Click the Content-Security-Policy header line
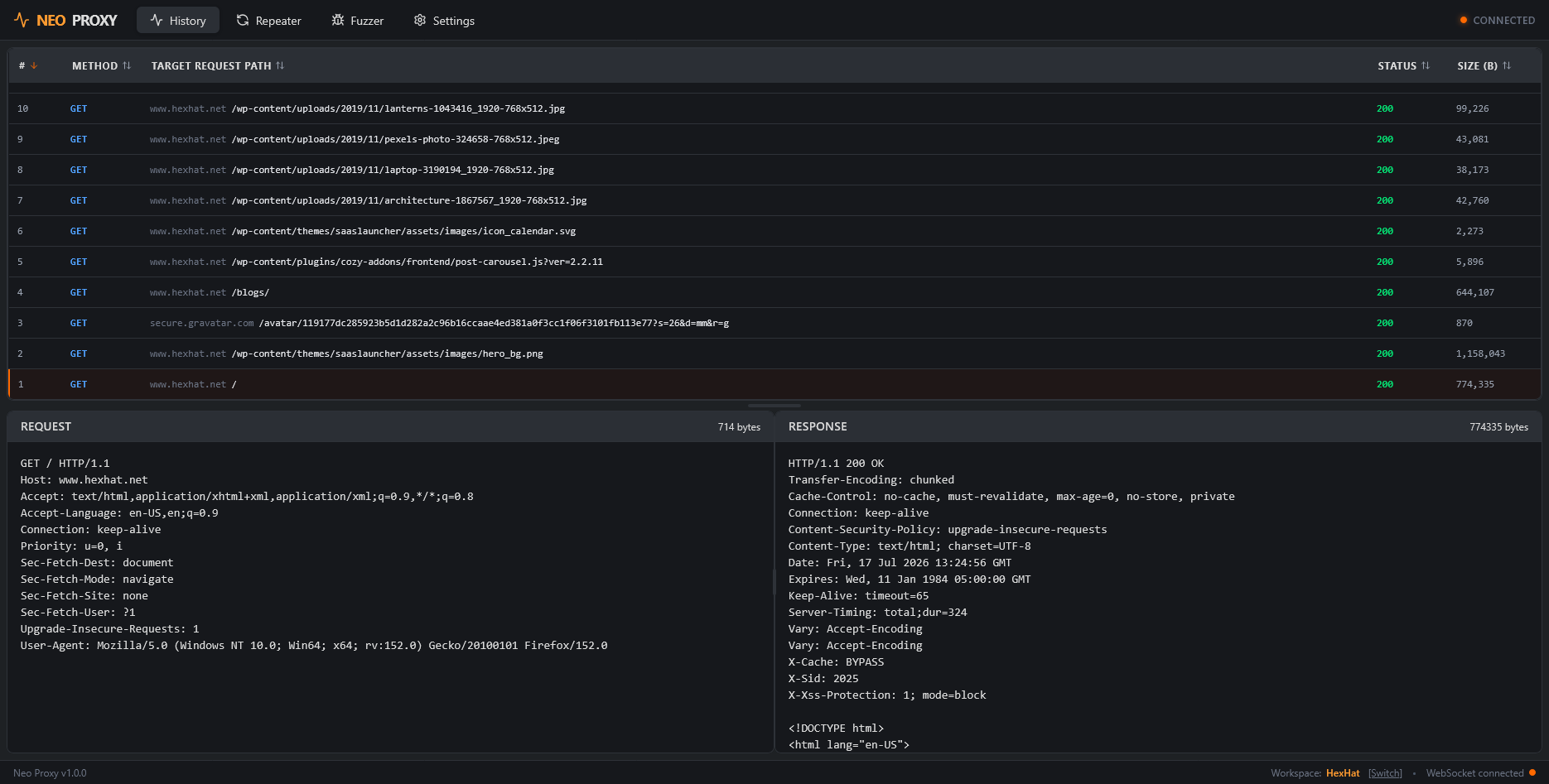The image size is (1549, 784). (x=948, y=530)
